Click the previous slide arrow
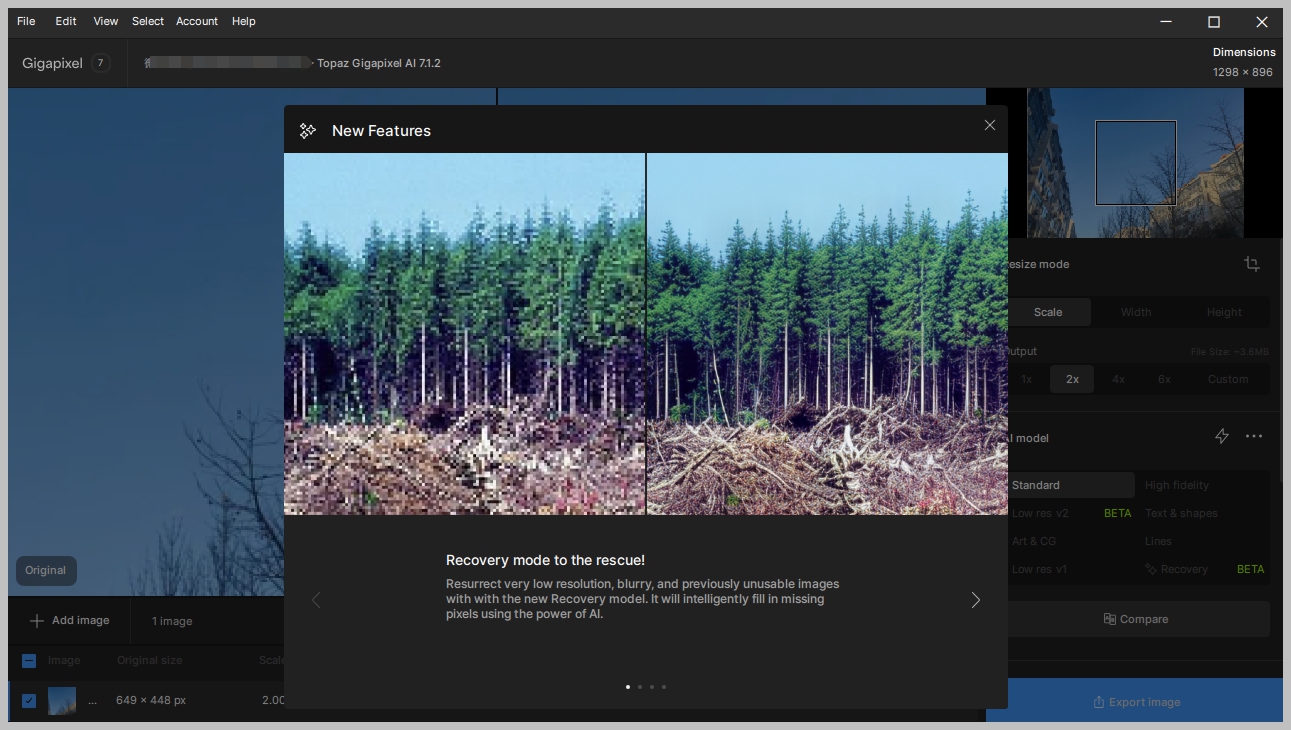 click(x=316, y=600)
